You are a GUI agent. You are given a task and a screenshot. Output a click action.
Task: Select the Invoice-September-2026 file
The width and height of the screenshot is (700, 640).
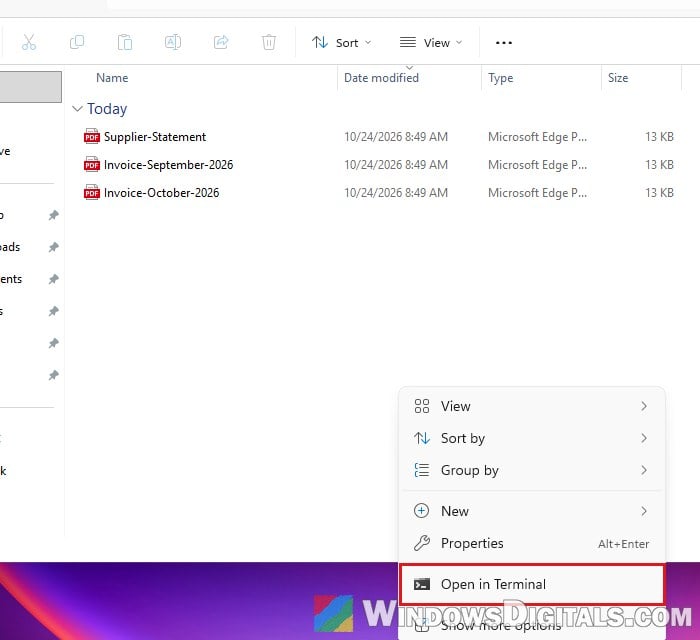(x=168, y=165)
